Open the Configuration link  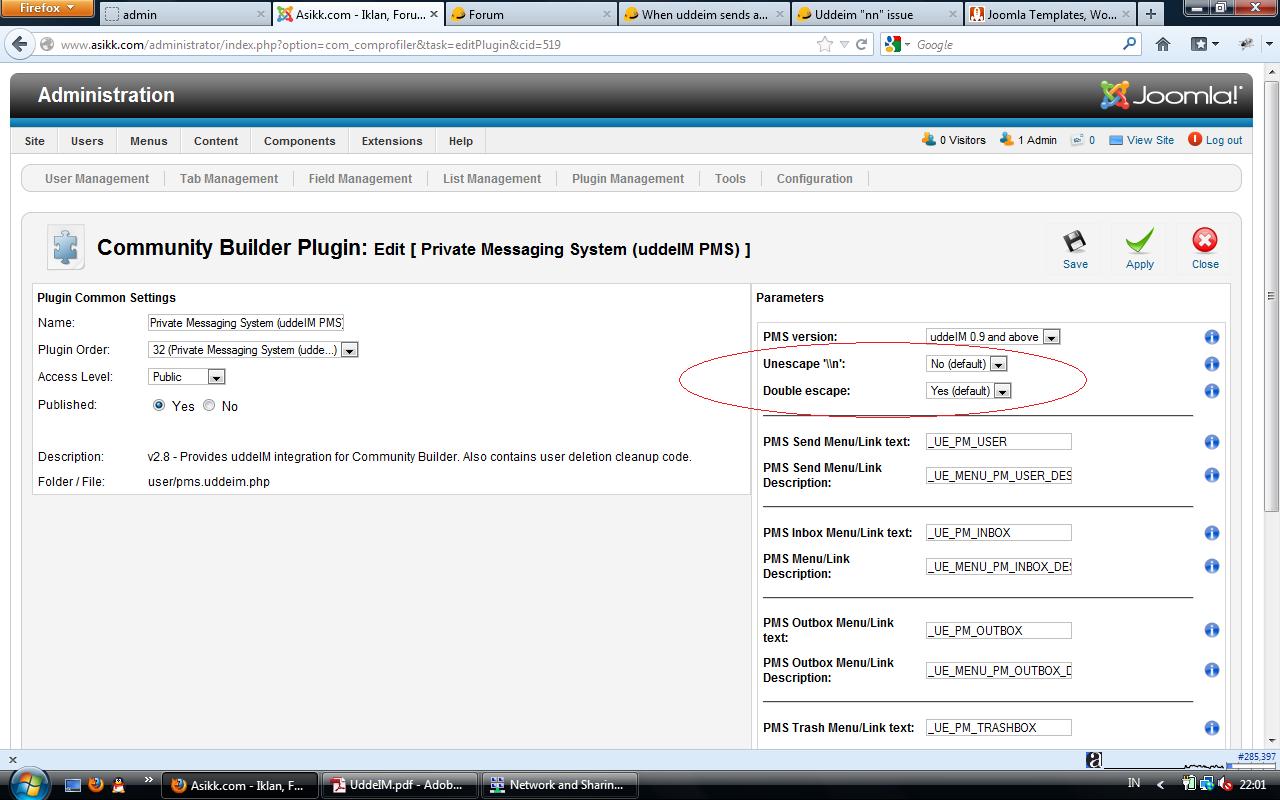[815, 179]
